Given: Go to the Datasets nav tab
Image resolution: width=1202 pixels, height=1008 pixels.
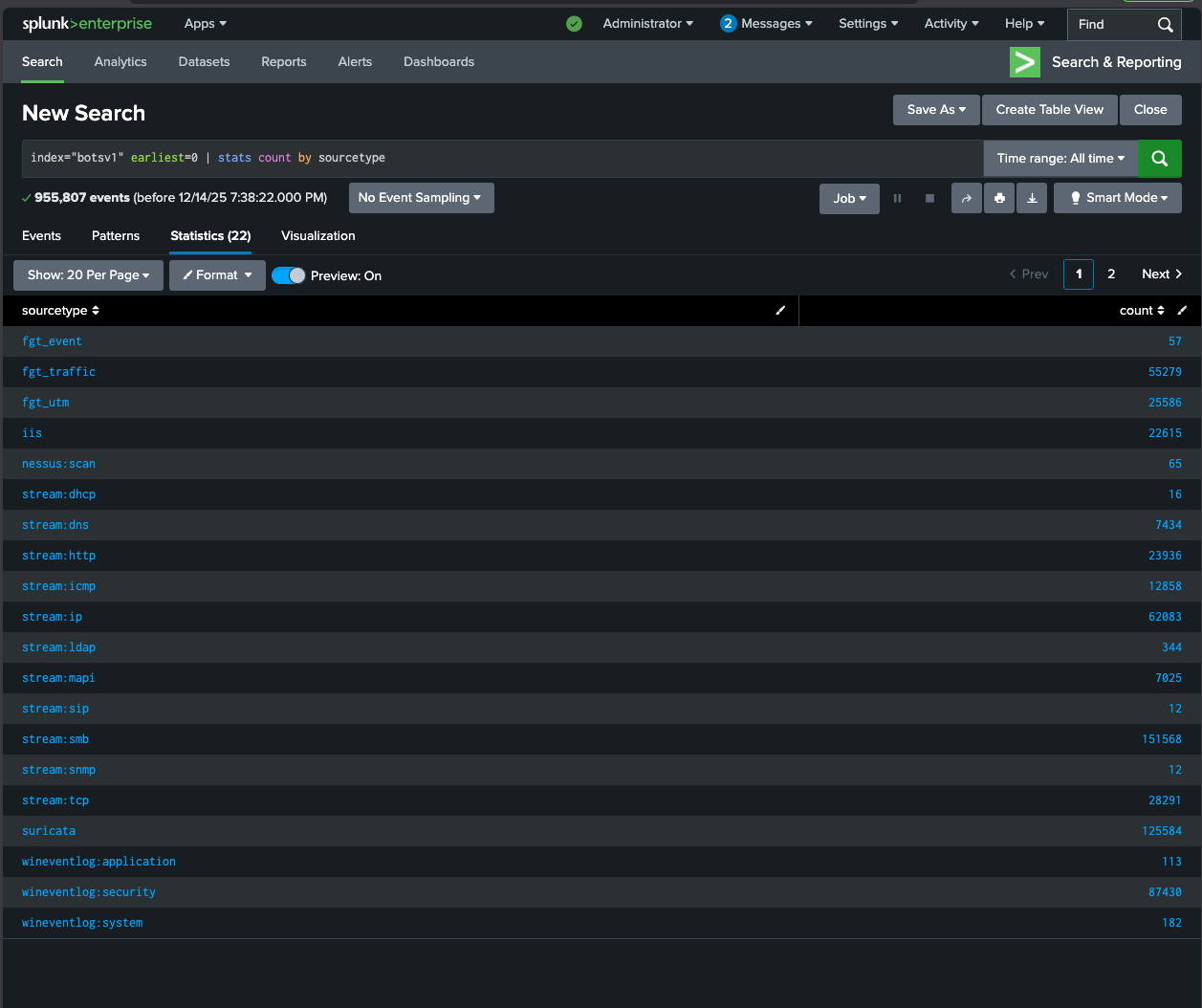Looking at the screenshot, I should coord(204,62).
